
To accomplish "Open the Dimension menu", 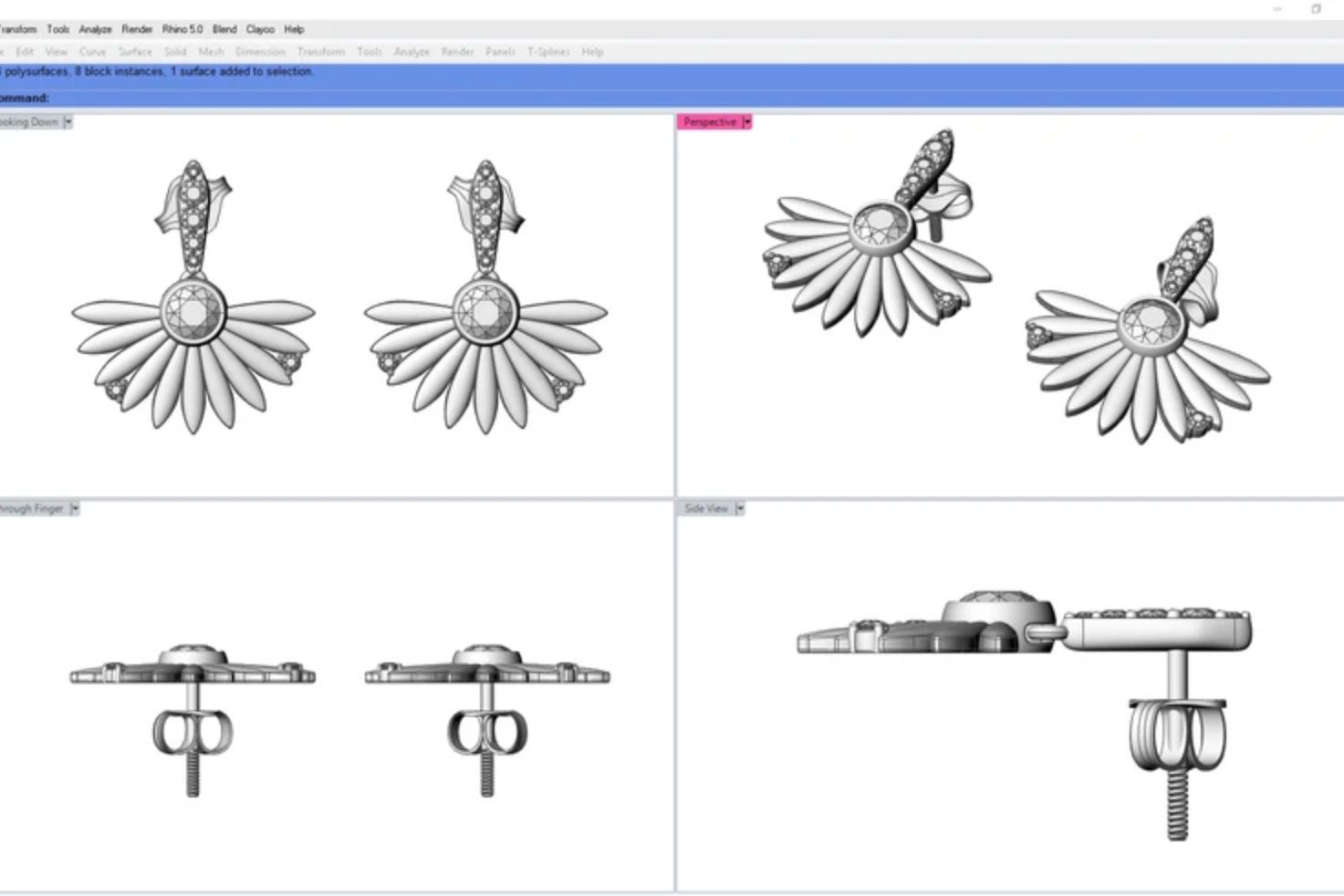I will pos(260,52).
